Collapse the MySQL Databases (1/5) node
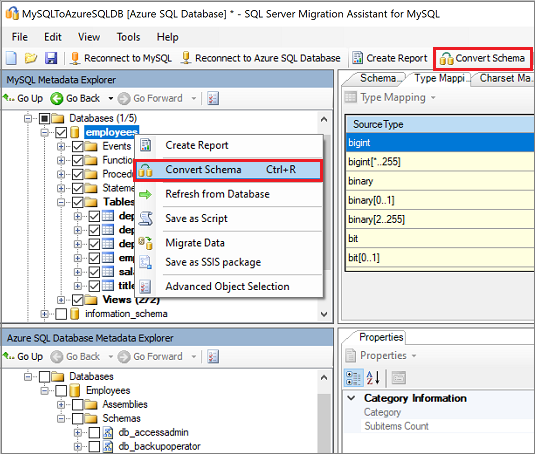Viewport: 535px width, 454px height. click(28, 118)
